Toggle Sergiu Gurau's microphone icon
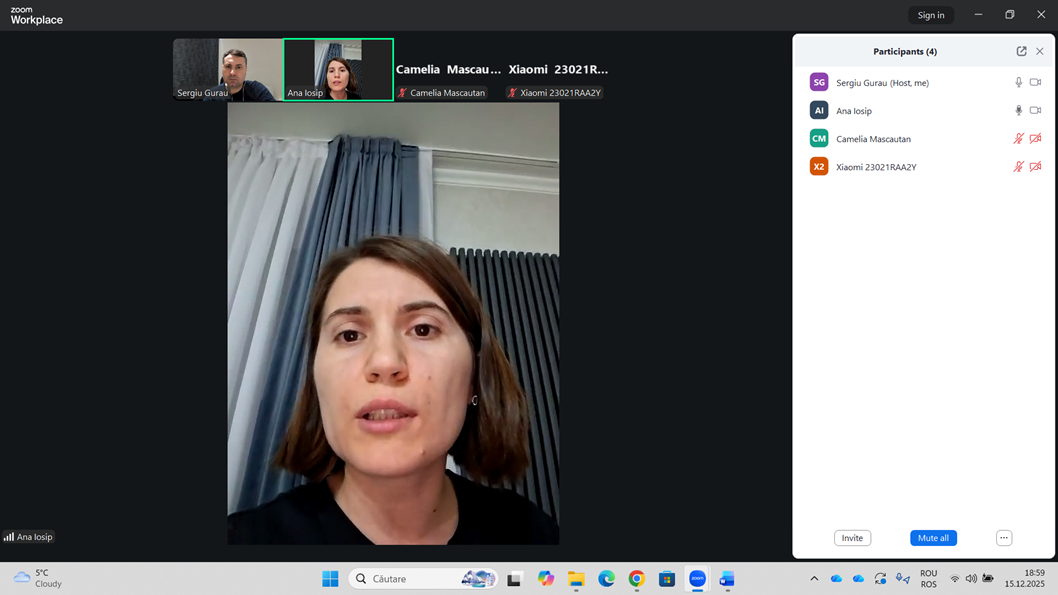1058x595 pixels. point(1018,83)
